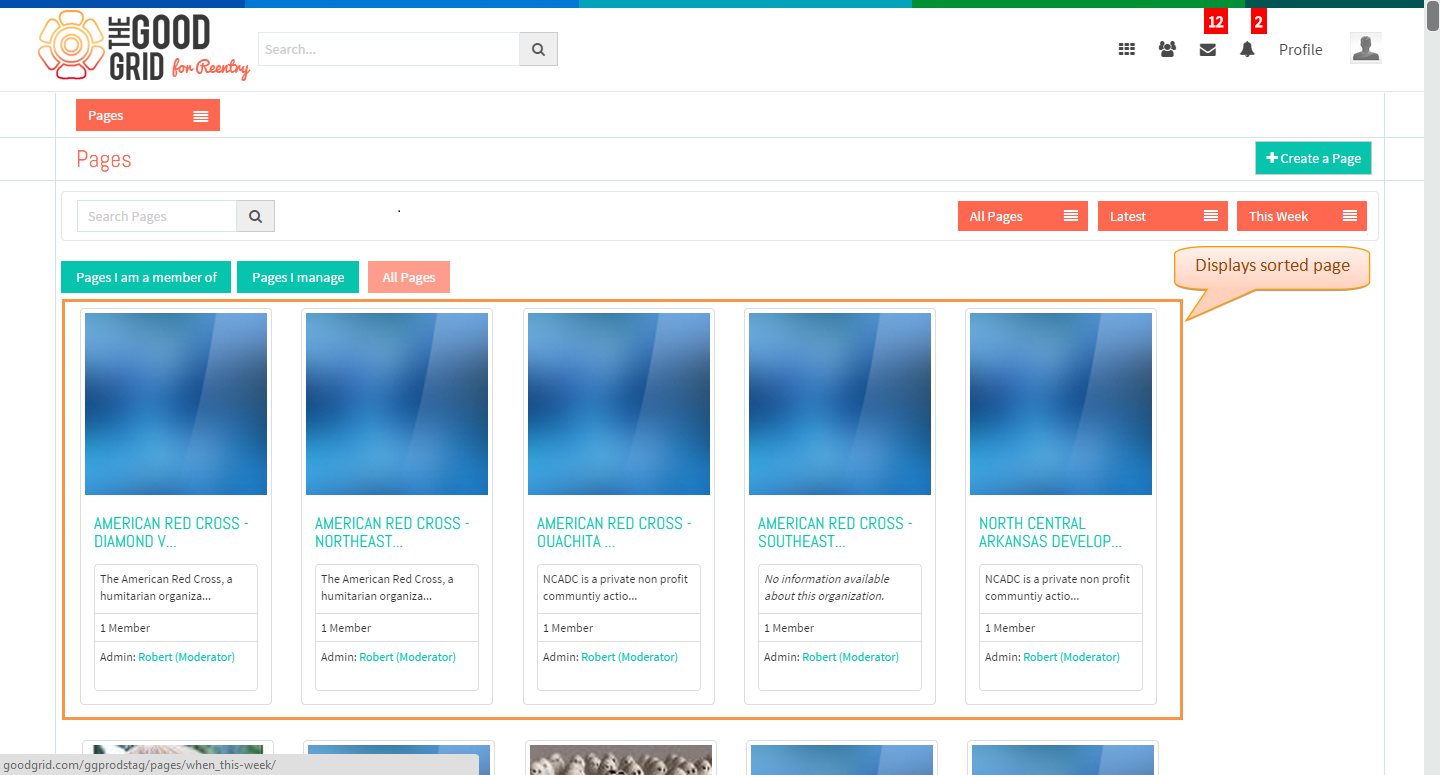Click Create a Page button
Screen dimensions: 1440x775
tap(1313, 158)
